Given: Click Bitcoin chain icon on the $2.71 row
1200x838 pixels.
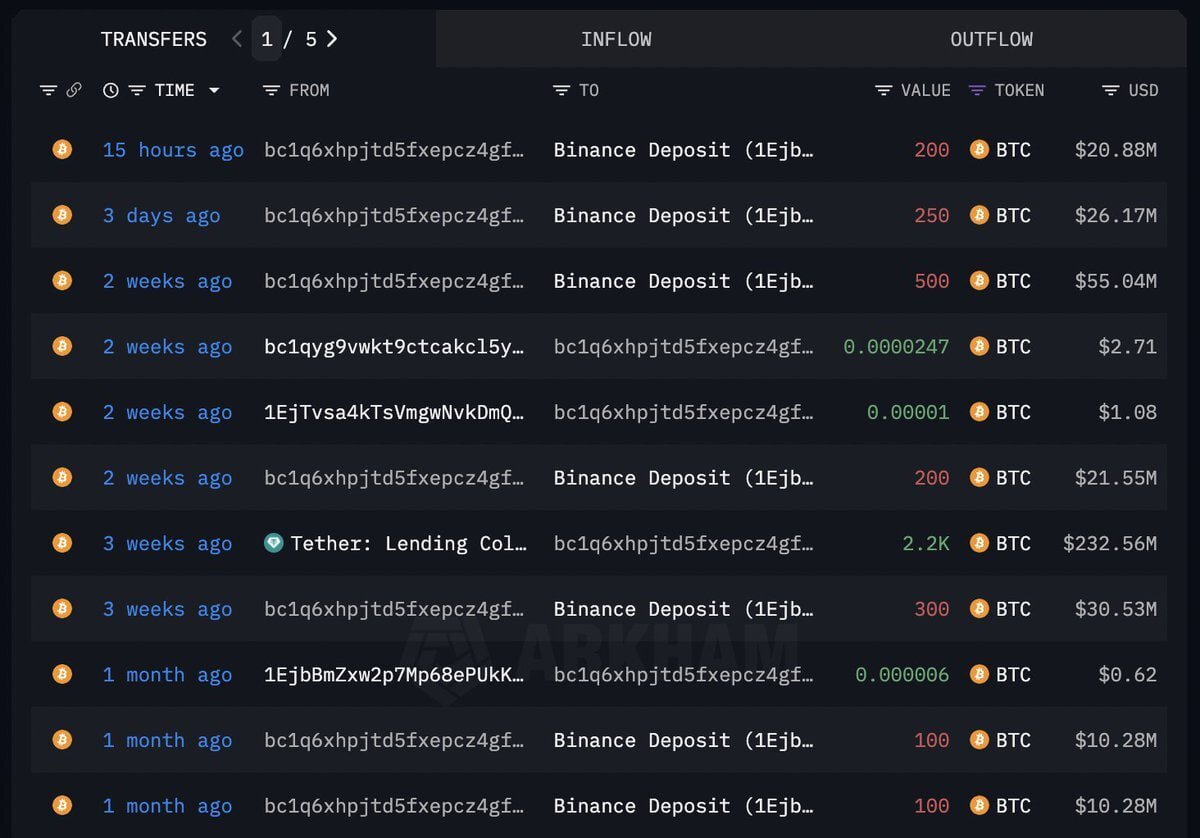Looking at the screenshot, I should point(62,346).
